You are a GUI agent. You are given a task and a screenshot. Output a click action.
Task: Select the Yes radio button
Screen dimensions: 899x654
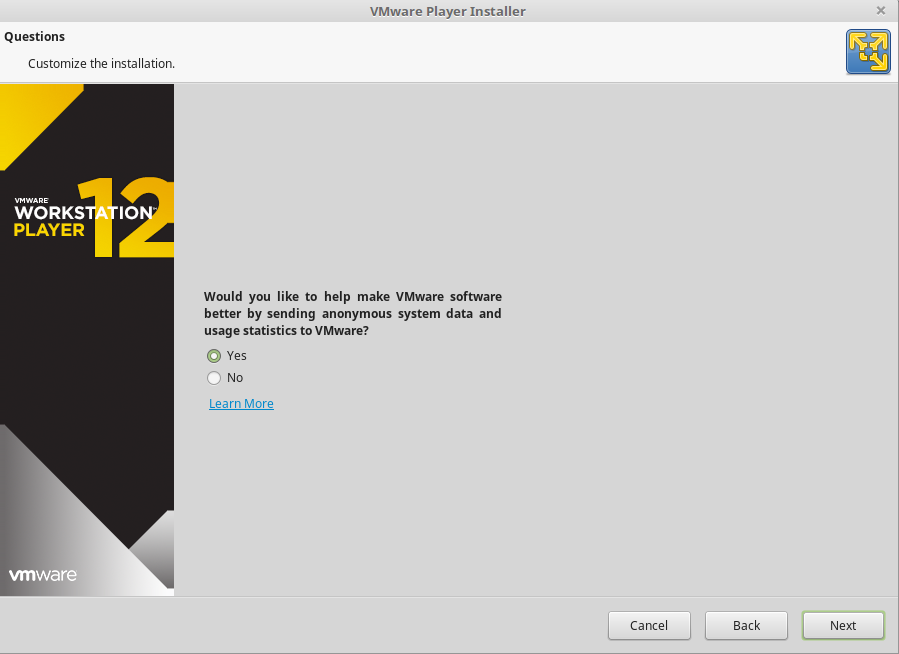214,356
